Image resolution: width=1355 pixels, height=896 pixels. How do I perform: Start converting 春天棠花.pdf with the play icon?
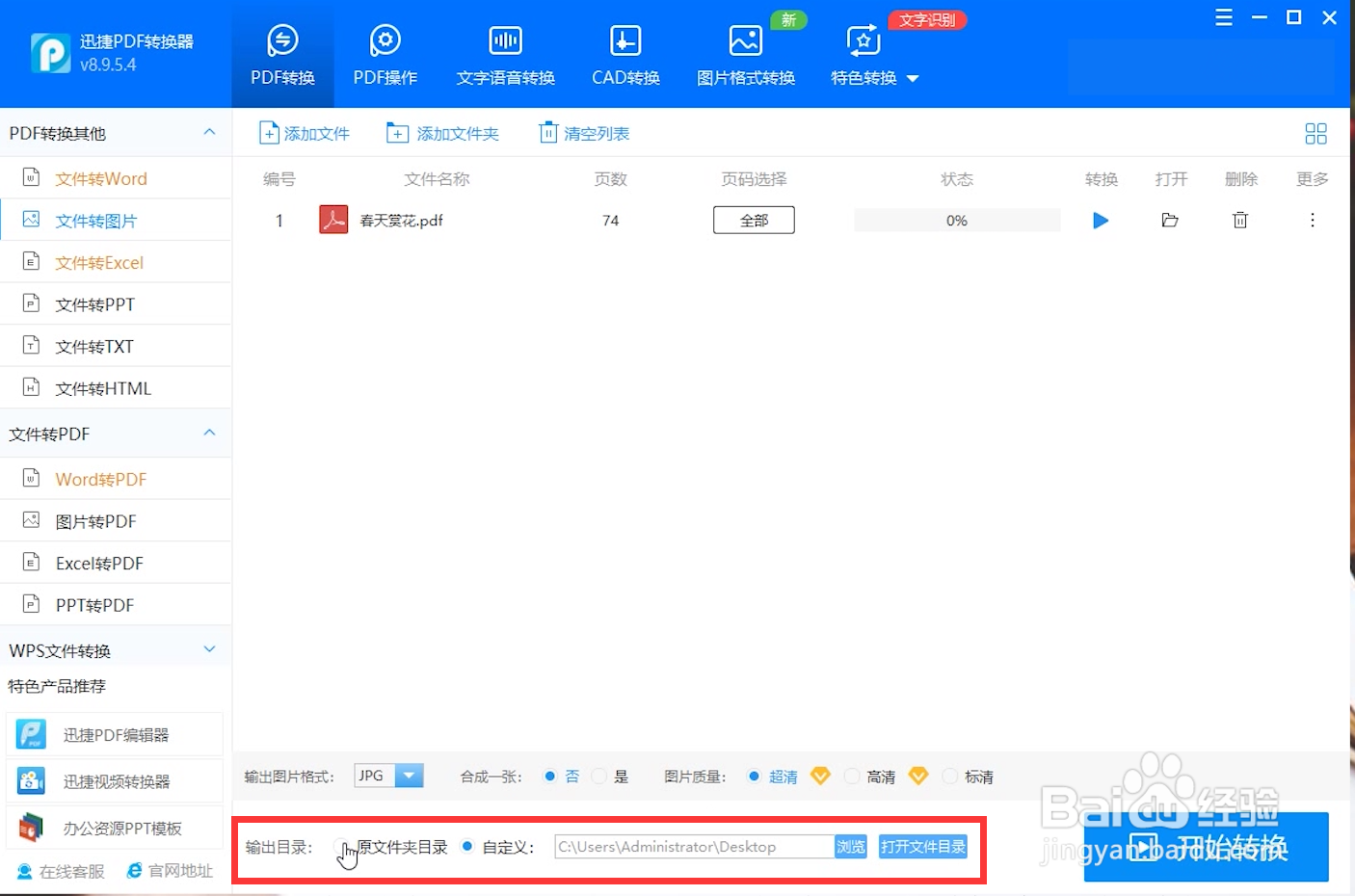[x=1101, y=220]
